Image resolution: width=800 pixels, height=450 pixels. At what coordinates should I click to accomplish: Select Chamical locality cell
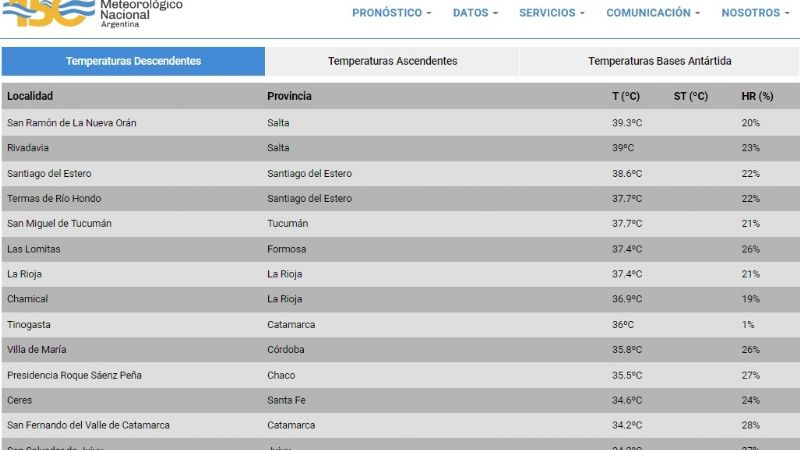click(x=28, y=299)
